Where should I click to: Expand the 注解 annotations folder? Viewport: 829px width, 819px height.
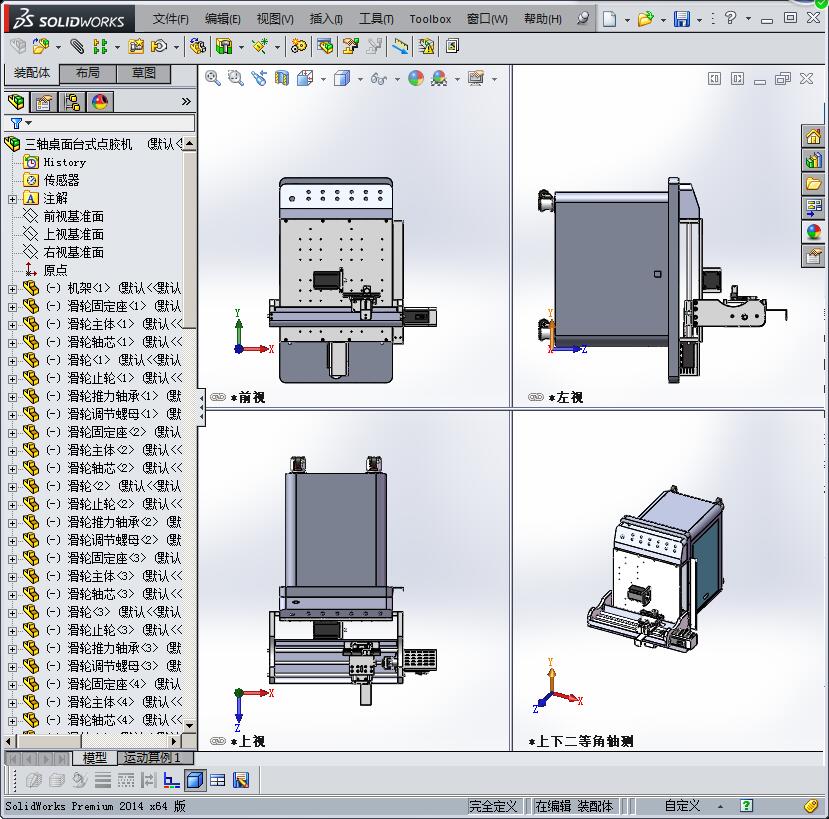[x=12, y=198]
